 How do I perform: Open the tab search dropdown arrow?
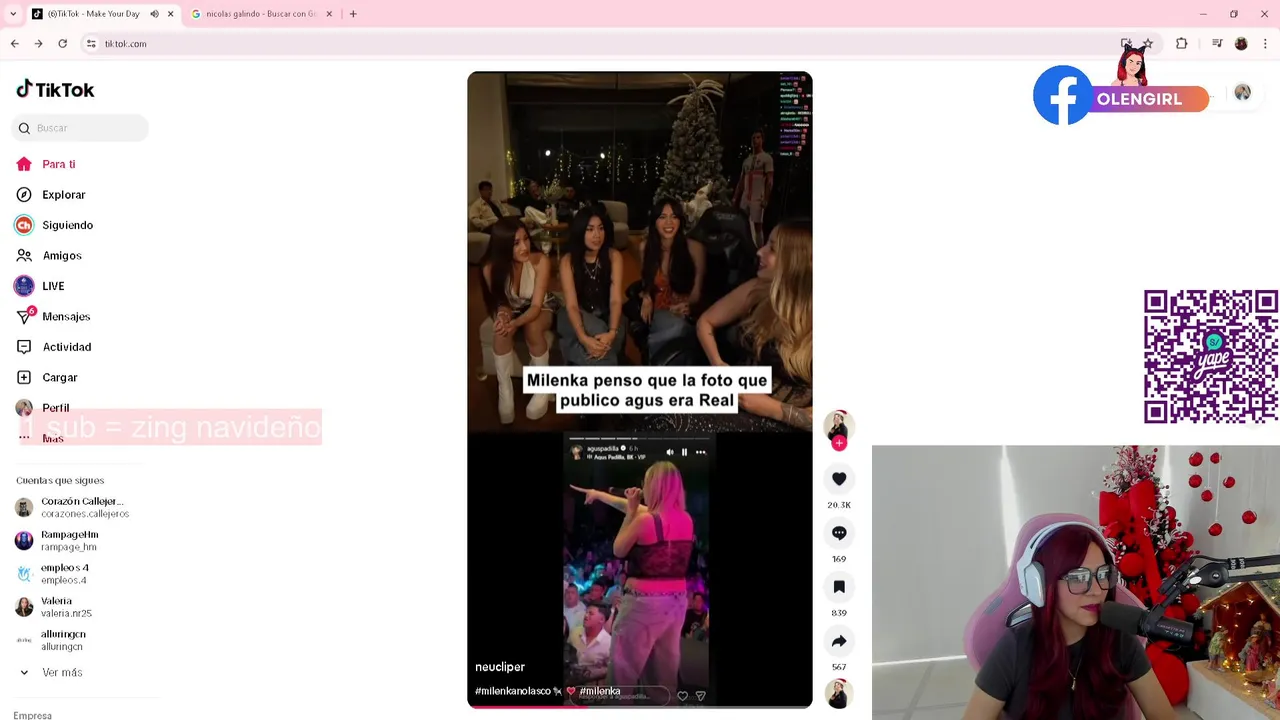pos(13,14)
